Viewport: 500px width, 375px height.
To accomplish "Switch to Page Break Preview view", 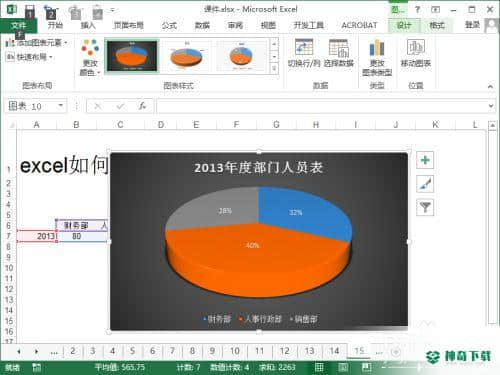I will click(367, 367).
